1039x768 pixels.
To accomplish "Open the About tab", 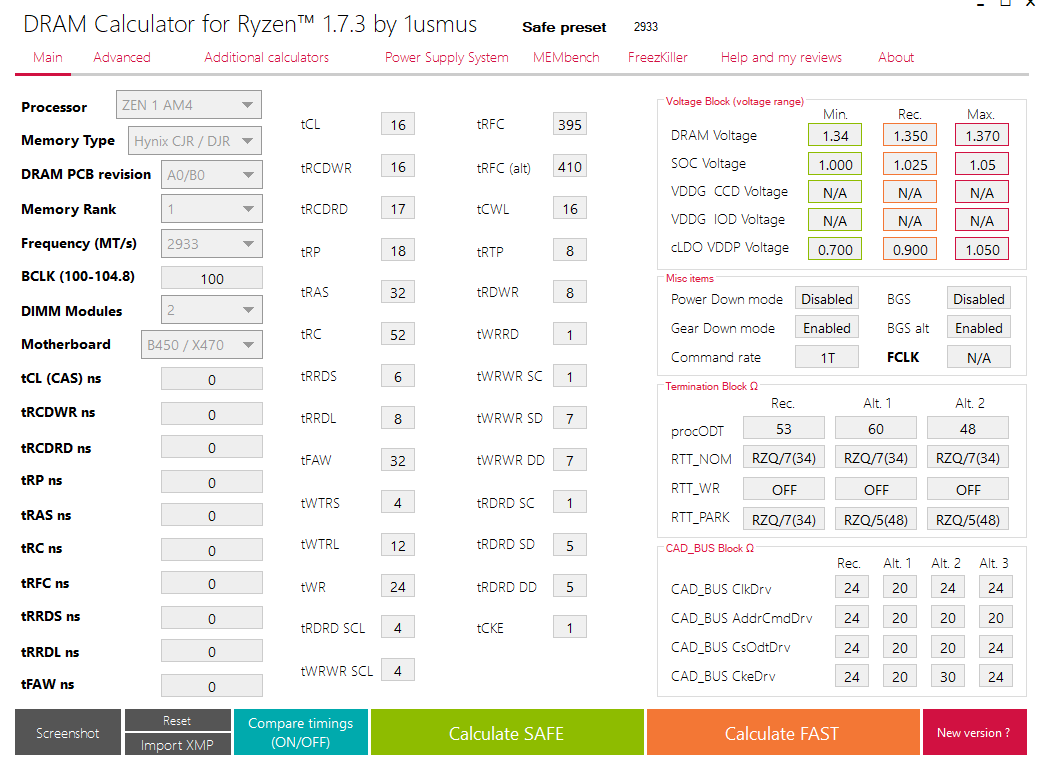I will [896, 57].
